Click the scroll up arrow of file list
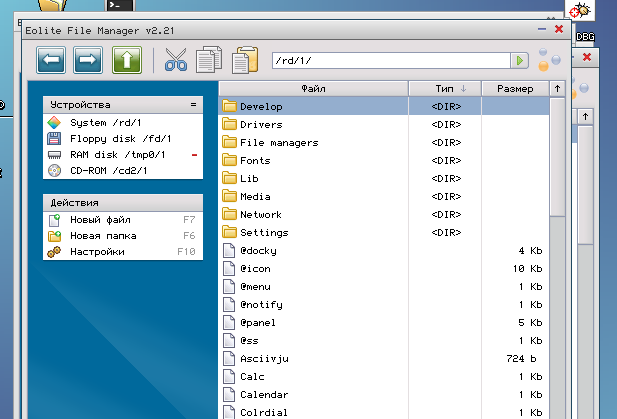Viewport: 617px width, 419px height. tap(557, 89)
